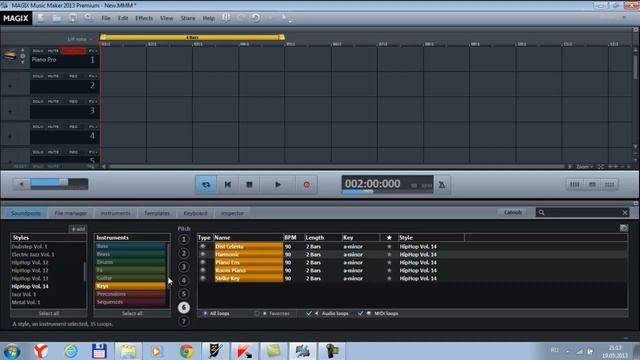This screenshot has width=640, height=360.
Task: Switch to the Instruments tab
Action: tap(115, 213)
